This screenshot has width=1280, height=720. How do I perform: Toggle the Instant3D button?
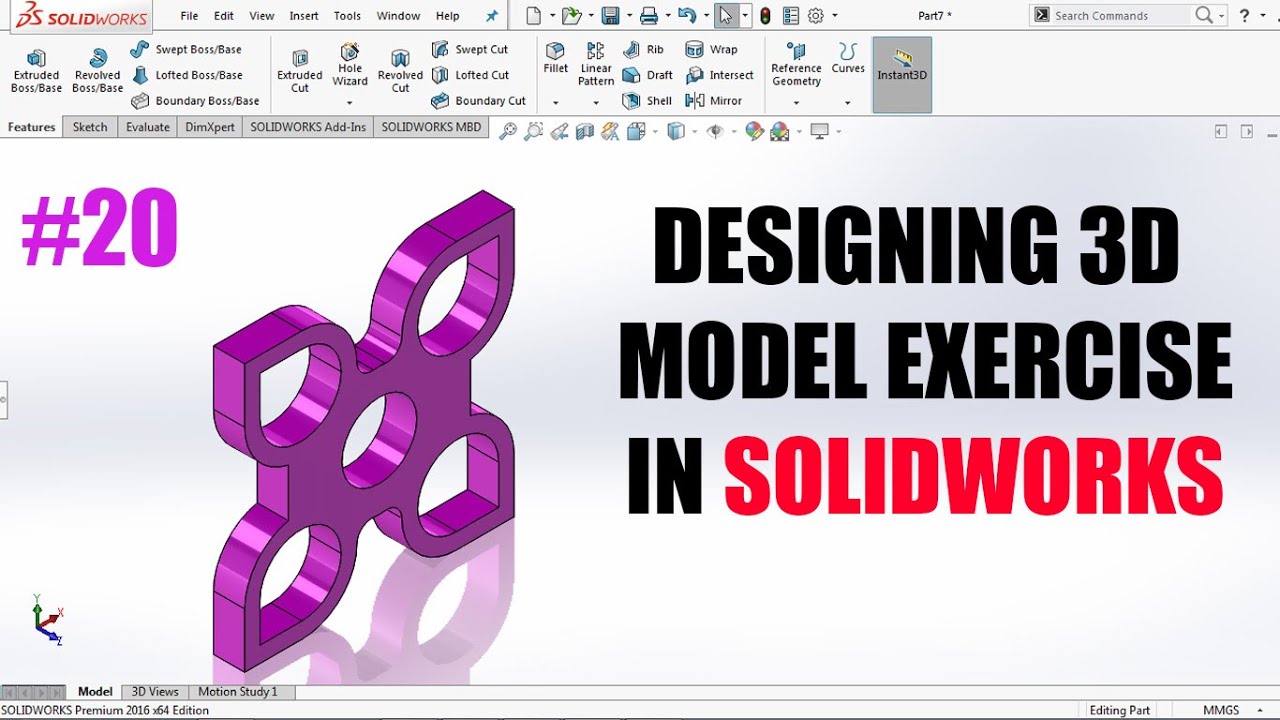(902, 75)
